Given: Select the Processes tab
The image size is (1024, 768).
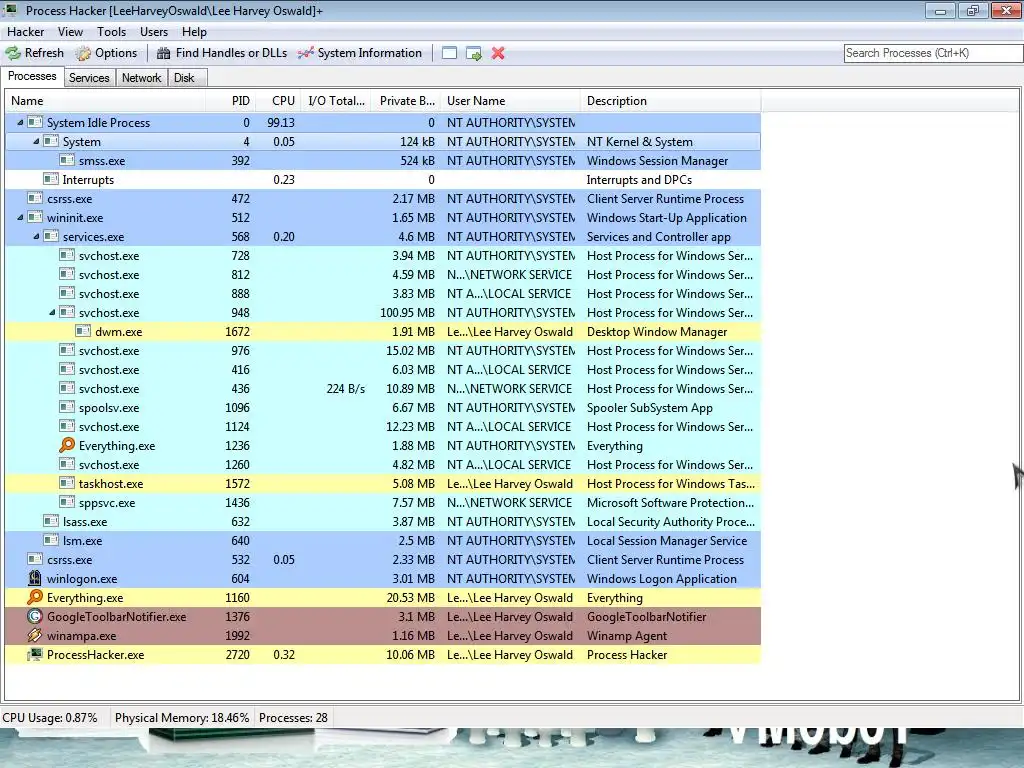Looking at the screenshot, I should [x=32, y=76].
